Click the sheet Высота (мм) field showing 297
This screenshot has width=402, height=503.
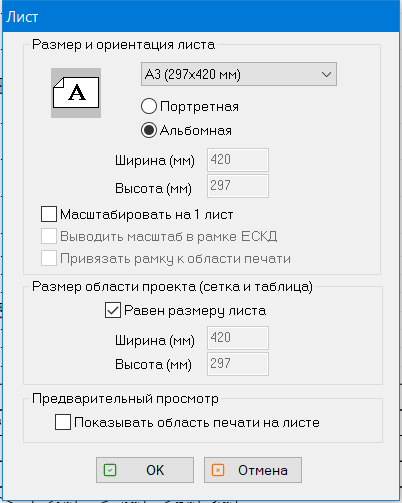[238, 186]
